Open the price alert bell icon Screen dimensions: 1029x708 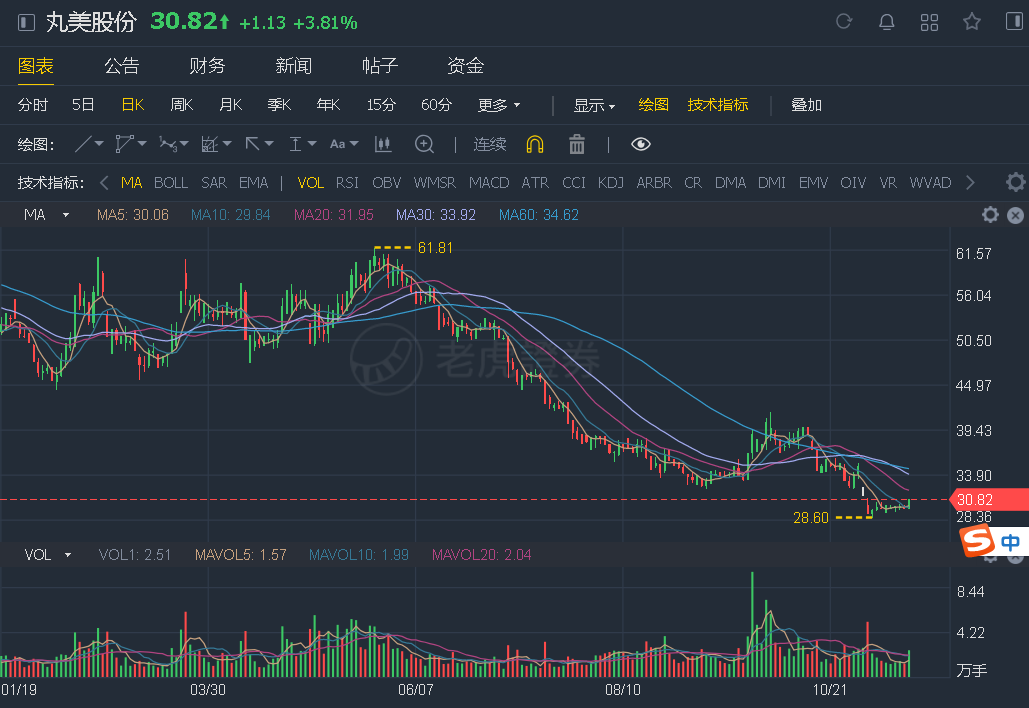(887, 22)
